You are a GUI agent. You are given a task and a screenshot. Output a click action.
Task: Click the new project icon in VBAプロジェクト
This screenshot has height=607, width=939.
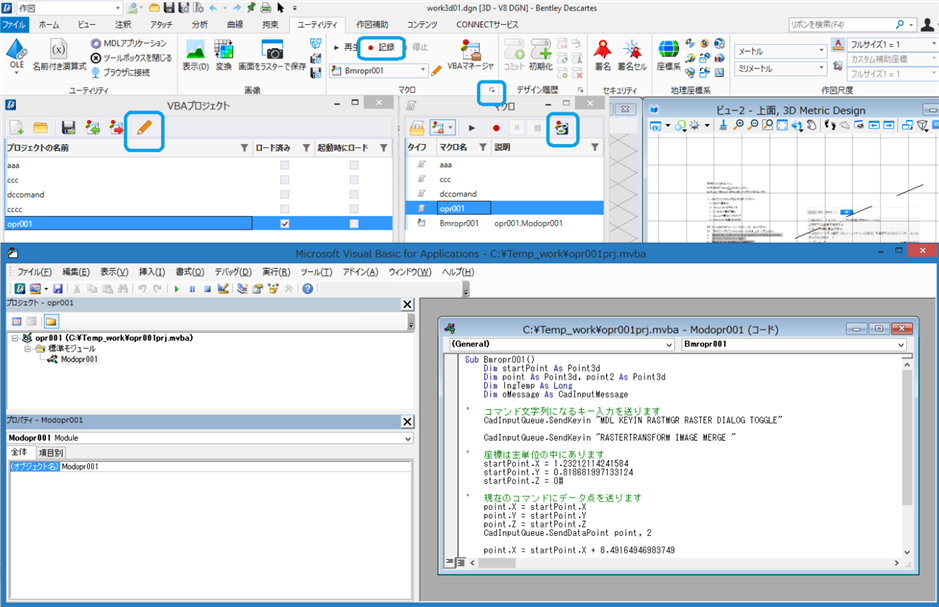tap(16, 128)
